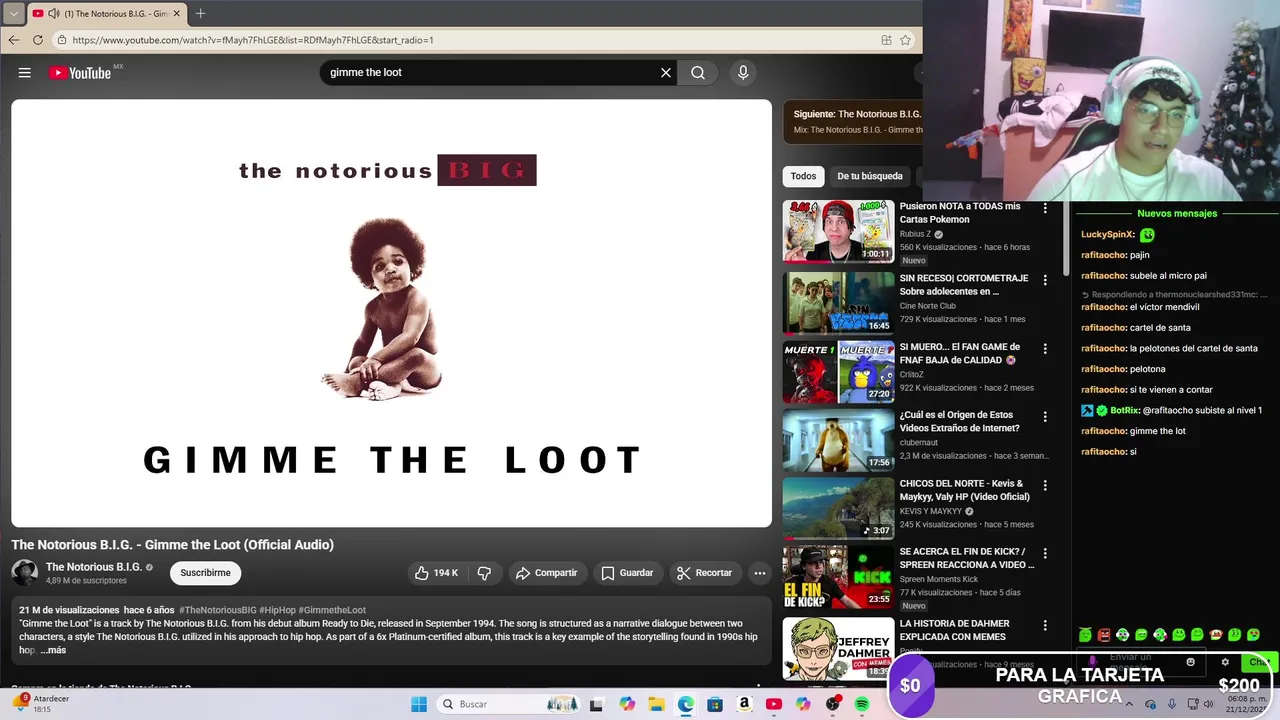Open the #GimmetheLoot hashtag link

coord(333,610)
